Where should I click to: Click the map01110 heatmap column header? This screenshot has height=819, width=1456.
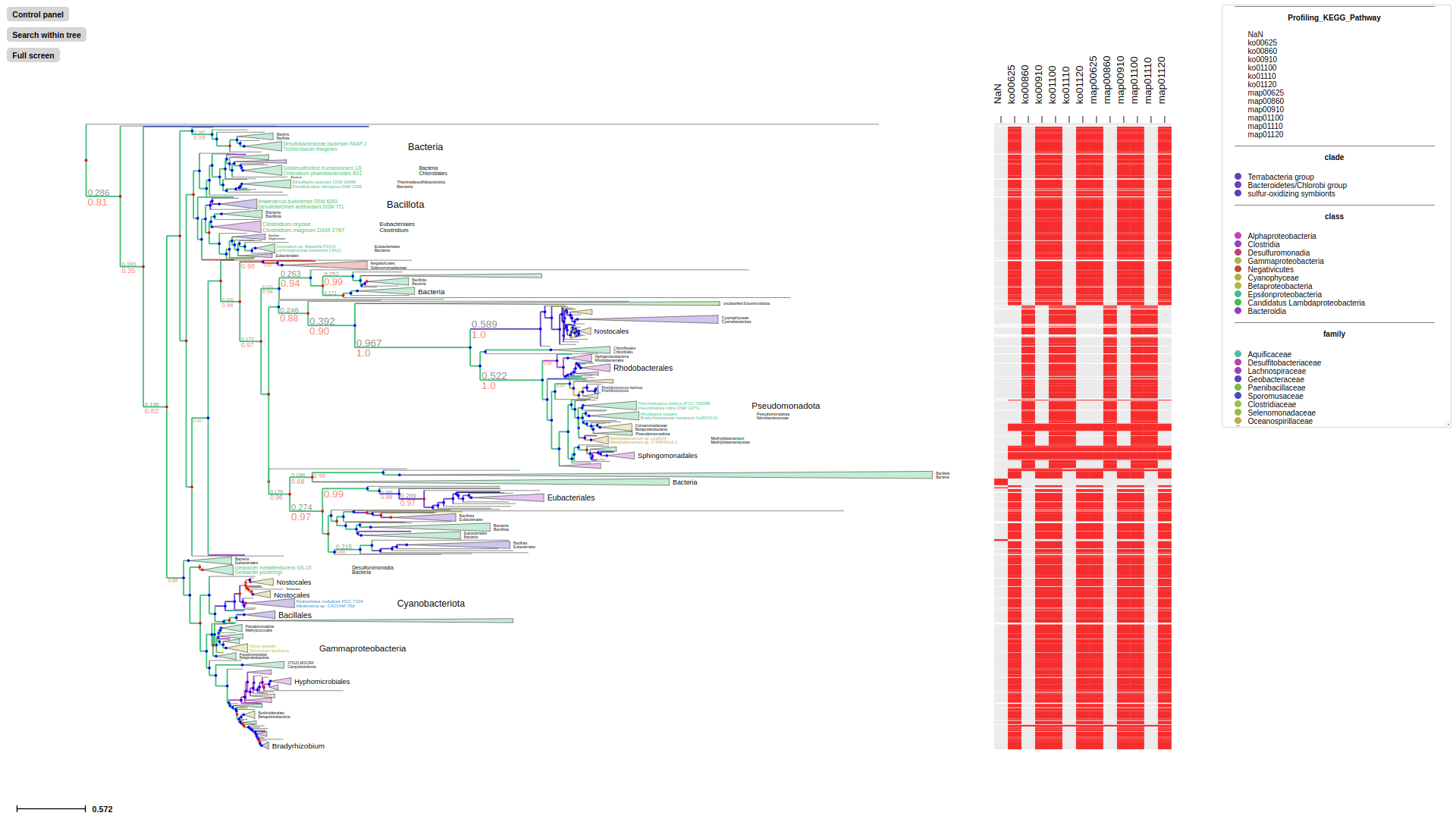coord(1148,80)
